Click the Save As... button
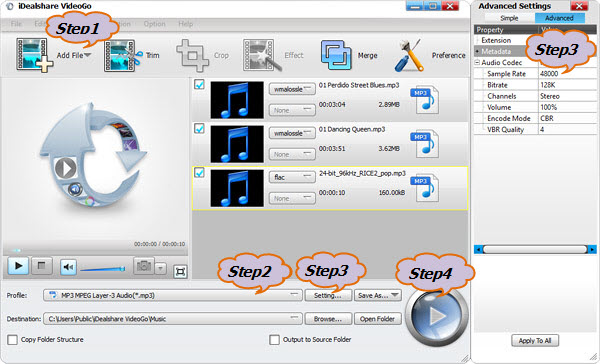Image resolution: width=600 pixels, height=364 pixels. click(378, 295)
